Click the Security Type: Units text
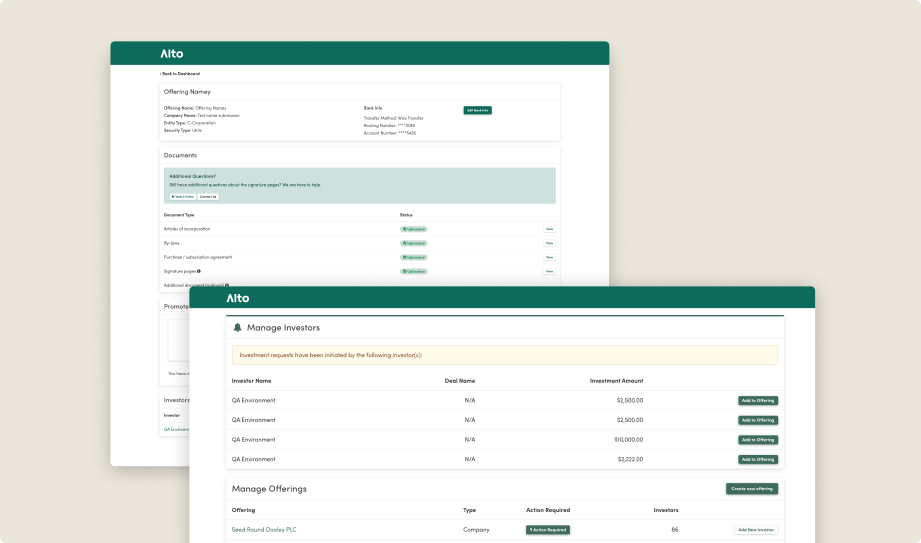The width and height of the screenshot is (921, 543). coord(183,130)
